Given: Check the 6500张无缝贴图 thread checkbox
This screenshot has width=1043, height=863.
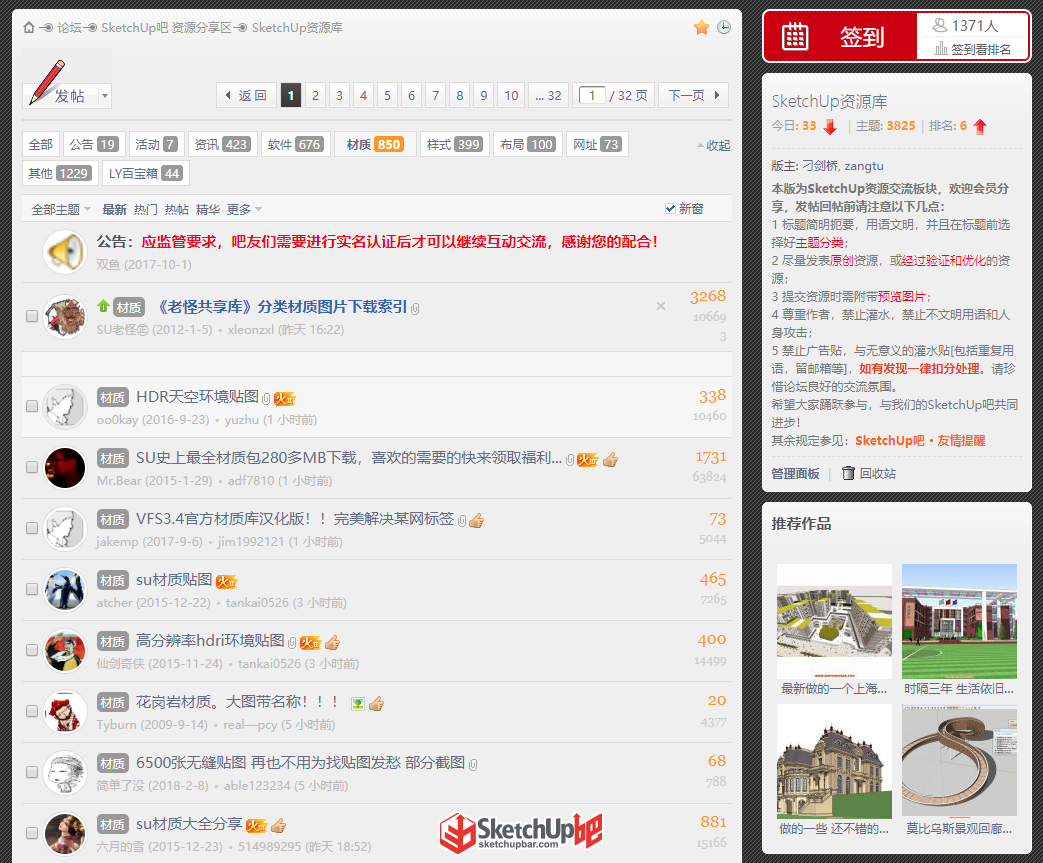Looking at the screenshot, I should [32, 772].
